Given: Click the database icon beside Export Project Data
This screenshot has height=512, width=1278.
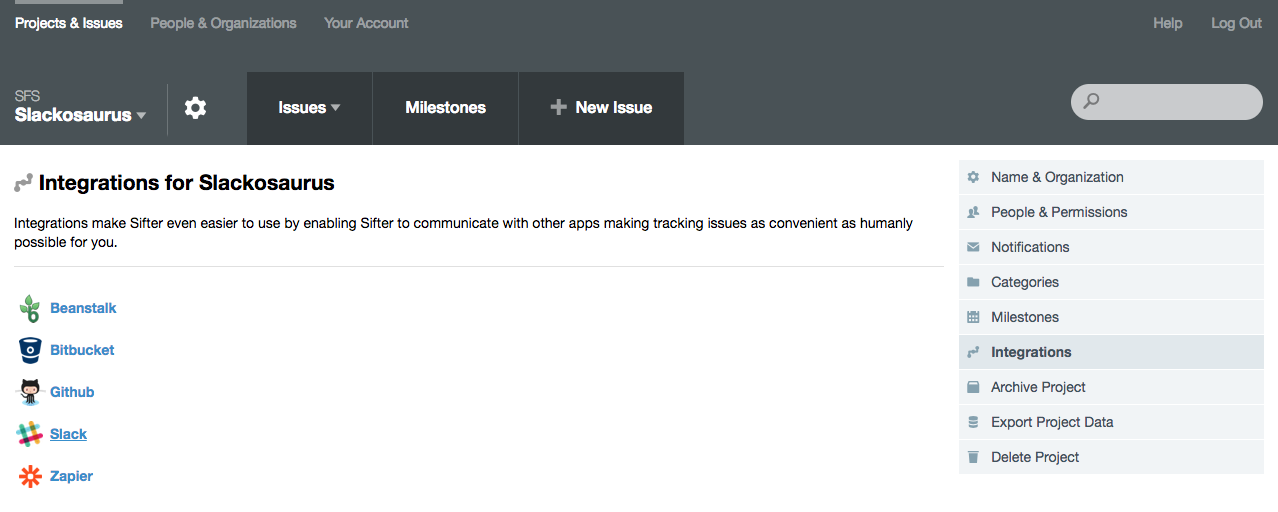Looking at the screenshot, I should tap(973, 422).
